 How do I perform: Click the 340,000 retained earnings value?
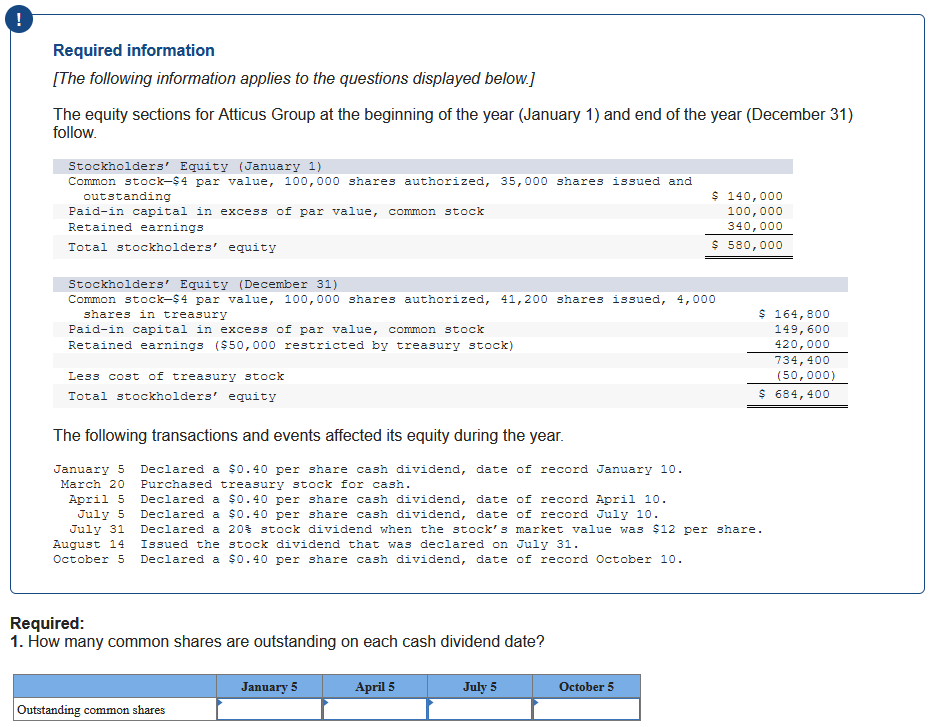click(x=755, y=226)
